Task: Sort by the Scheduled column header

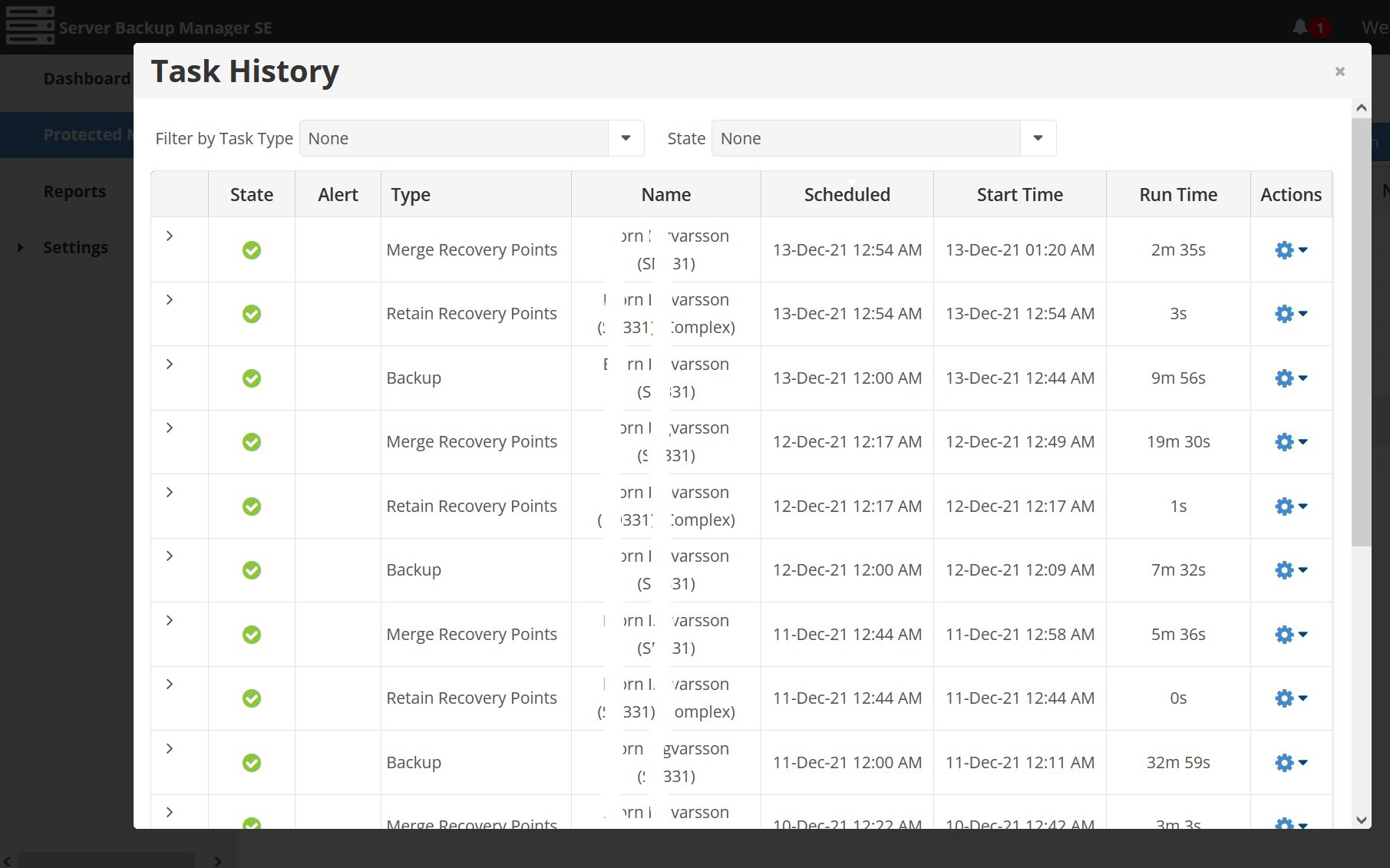Action: point(847,195)
